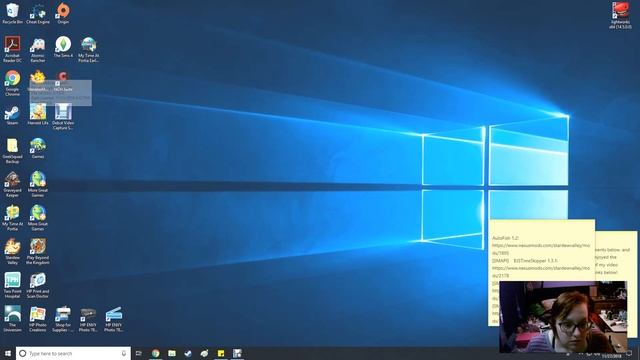Select the Harvest Life desktop icon
Image resolution: width=640 pixels, height=360 pixels.
(x=38, y=115)
